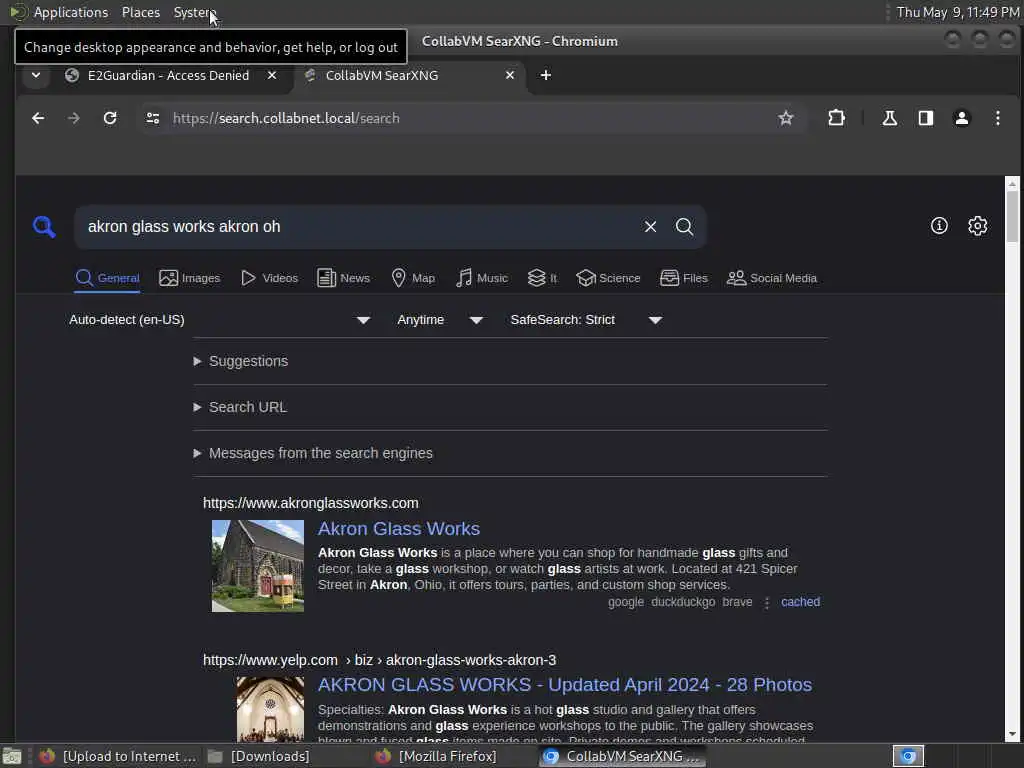Switch to Images search category

click(189, 278)
